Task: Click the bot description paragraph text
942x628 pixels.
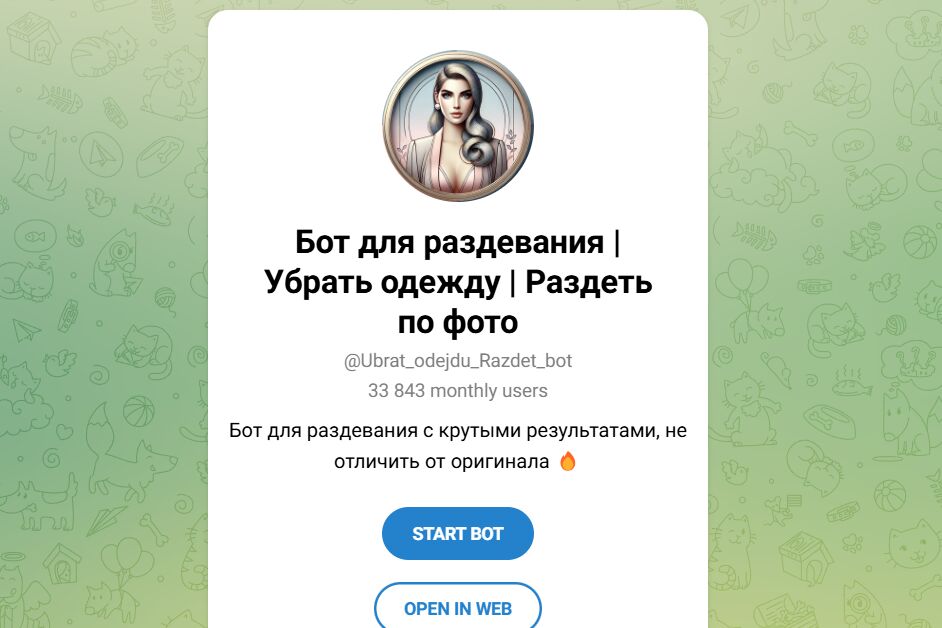Action: tap(457, 446)
